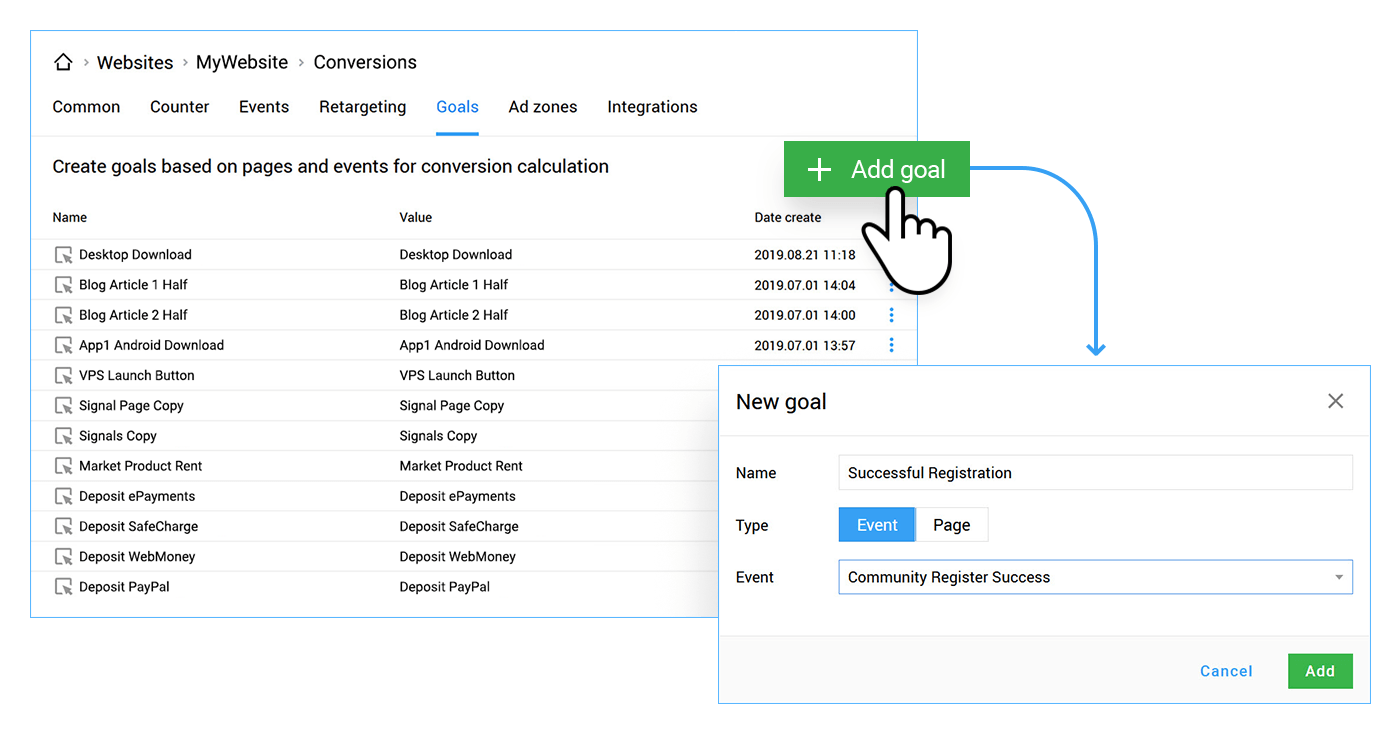This screenshot has width=1400, height=732.
Task: Click the home icon in breadcrumb
Action: pos(63,61)
